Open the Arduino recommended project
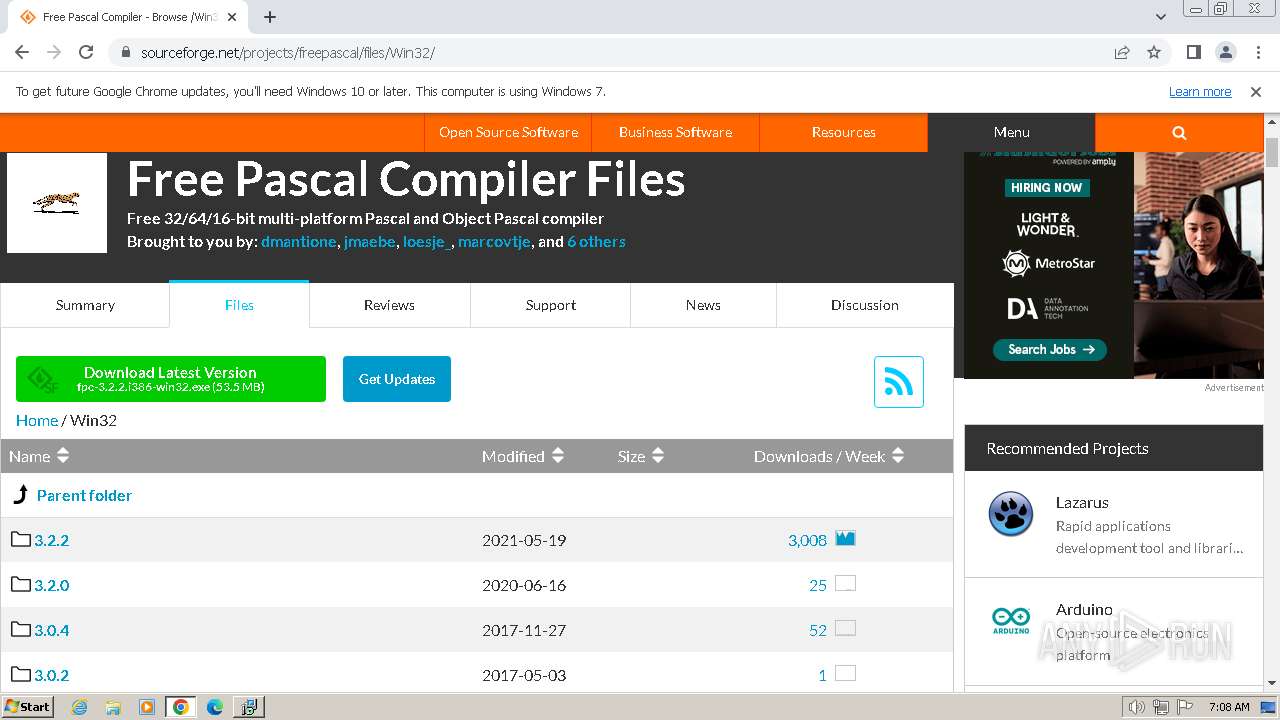 click(x=1084, y=609)
